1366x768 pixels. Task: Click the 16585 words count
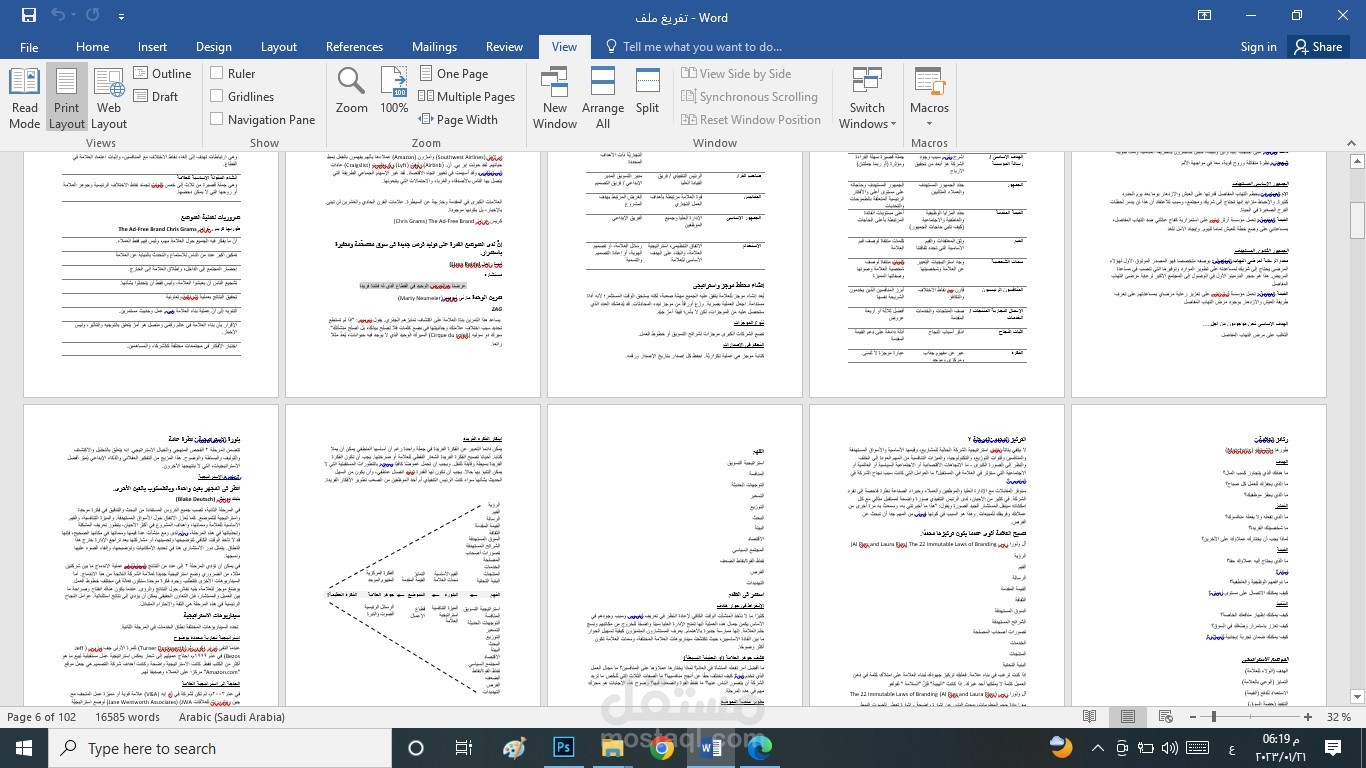click(127, 717)
